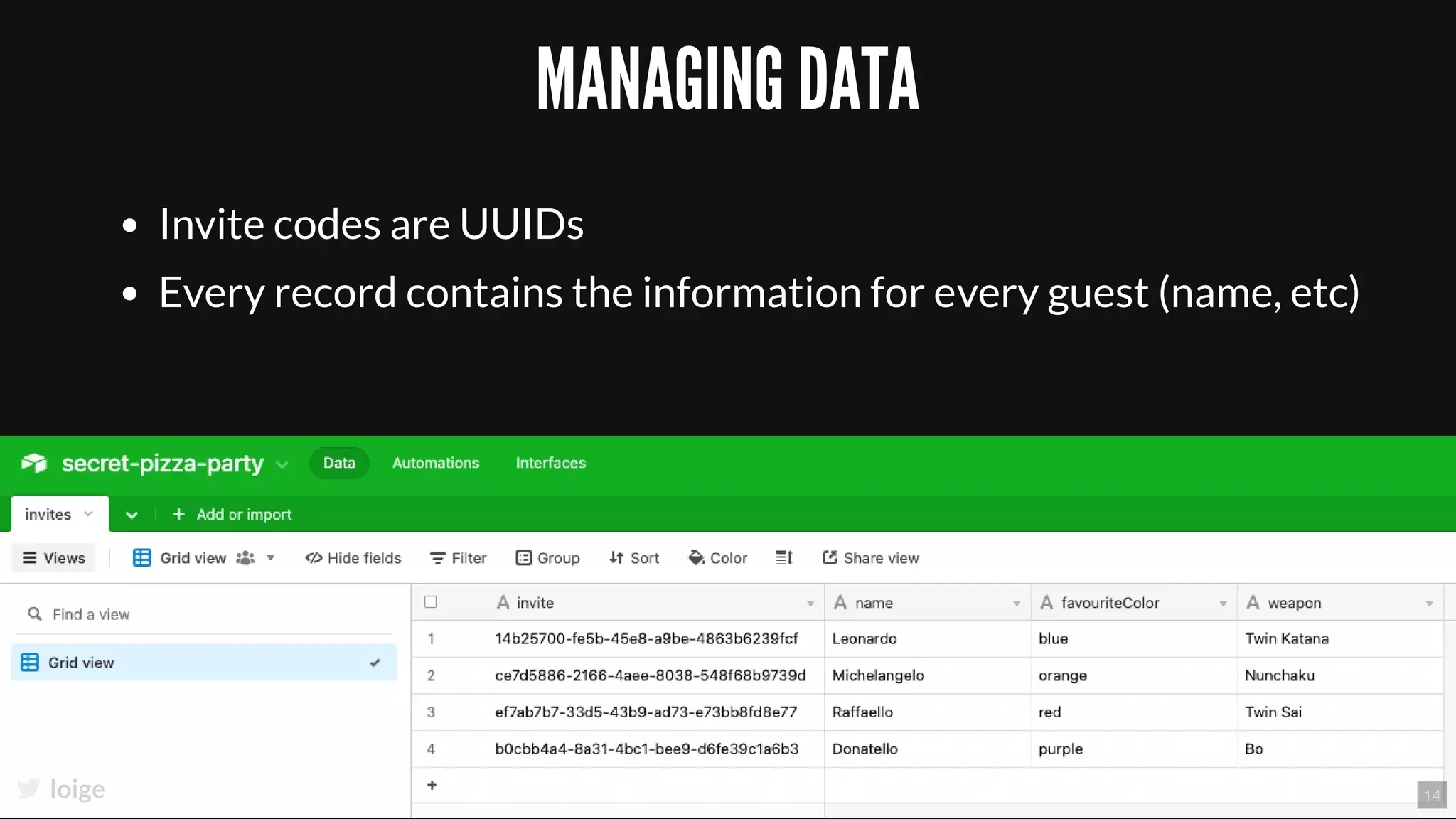Image resolution: width=1456 pixels, height=819 pixels.
Task: Click the magnifier search icon in sidebar
Action: point(34,614)
